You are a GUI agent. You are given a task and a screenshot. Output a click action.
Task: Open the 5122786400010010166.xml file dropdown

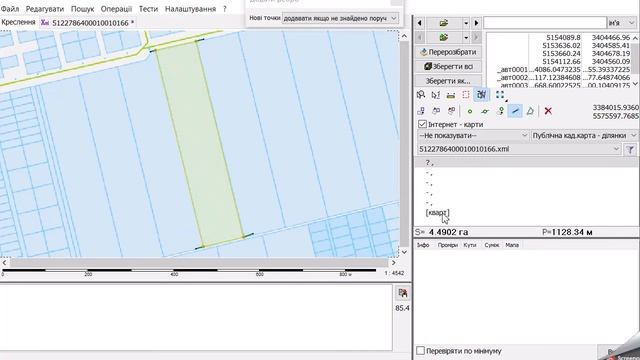519,149
